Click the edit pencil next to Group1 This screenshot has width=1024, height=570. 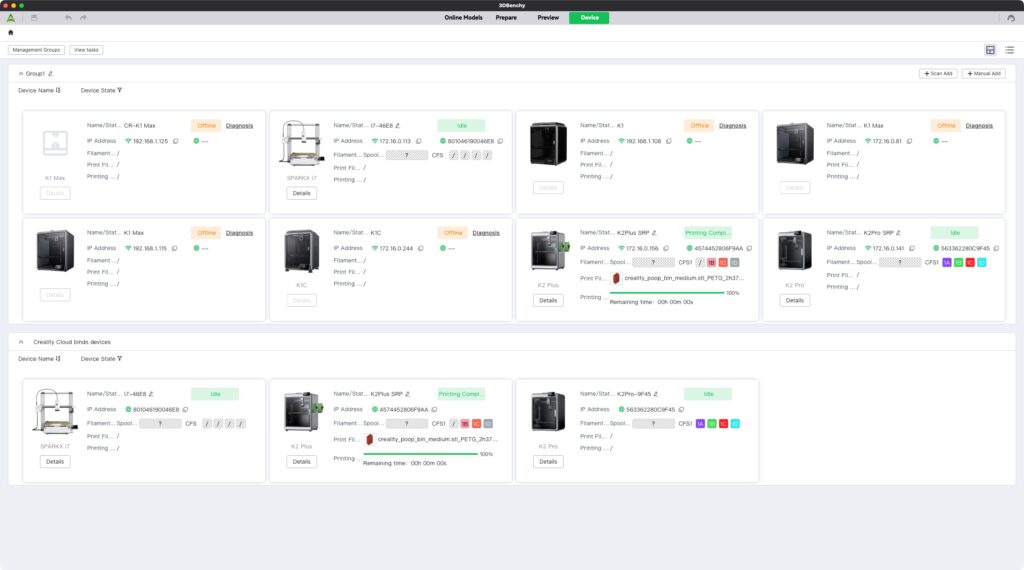51,73
